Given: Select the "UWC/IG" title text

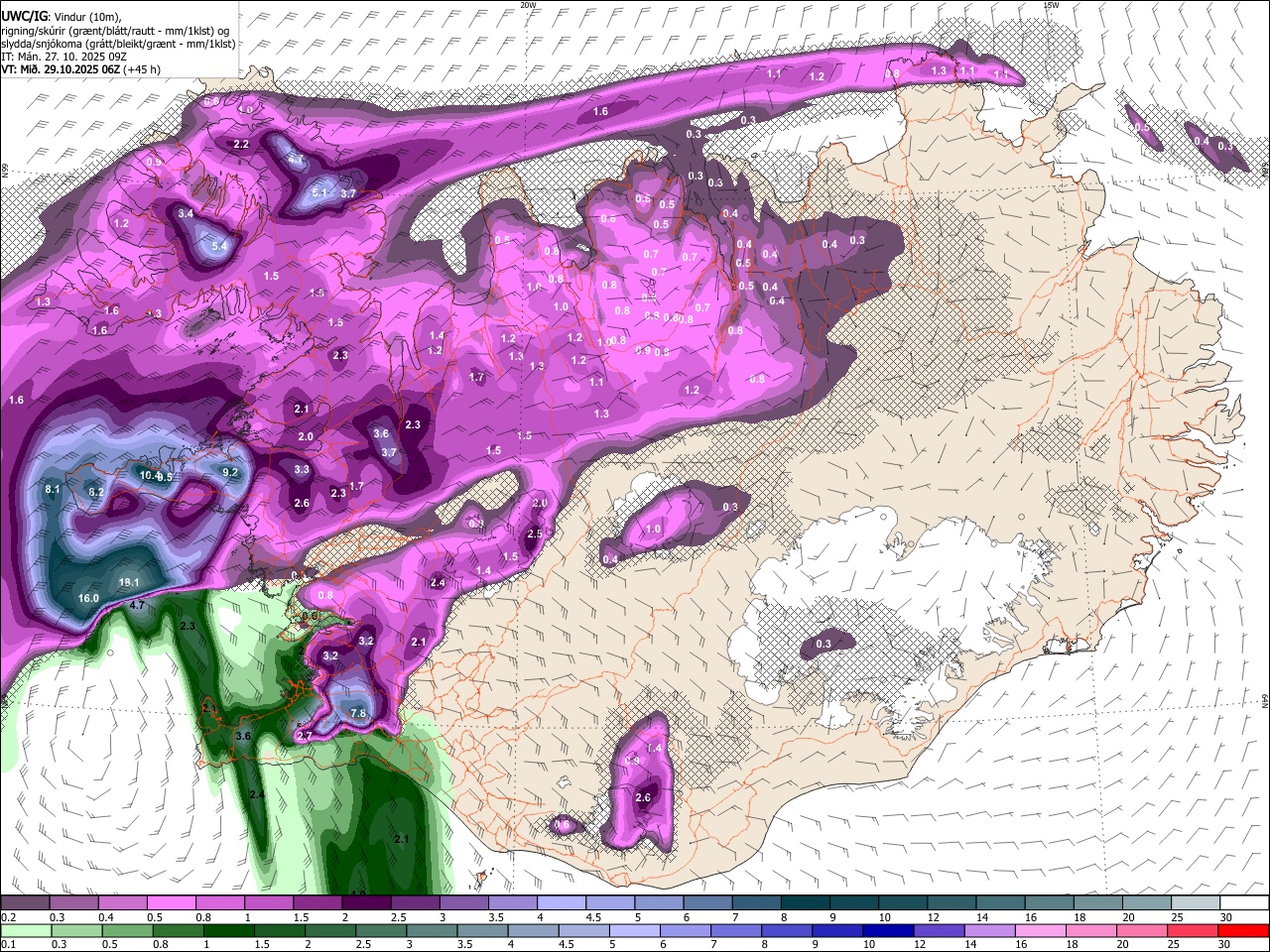Looking at the screenshot, I should (x=23, y=16).
